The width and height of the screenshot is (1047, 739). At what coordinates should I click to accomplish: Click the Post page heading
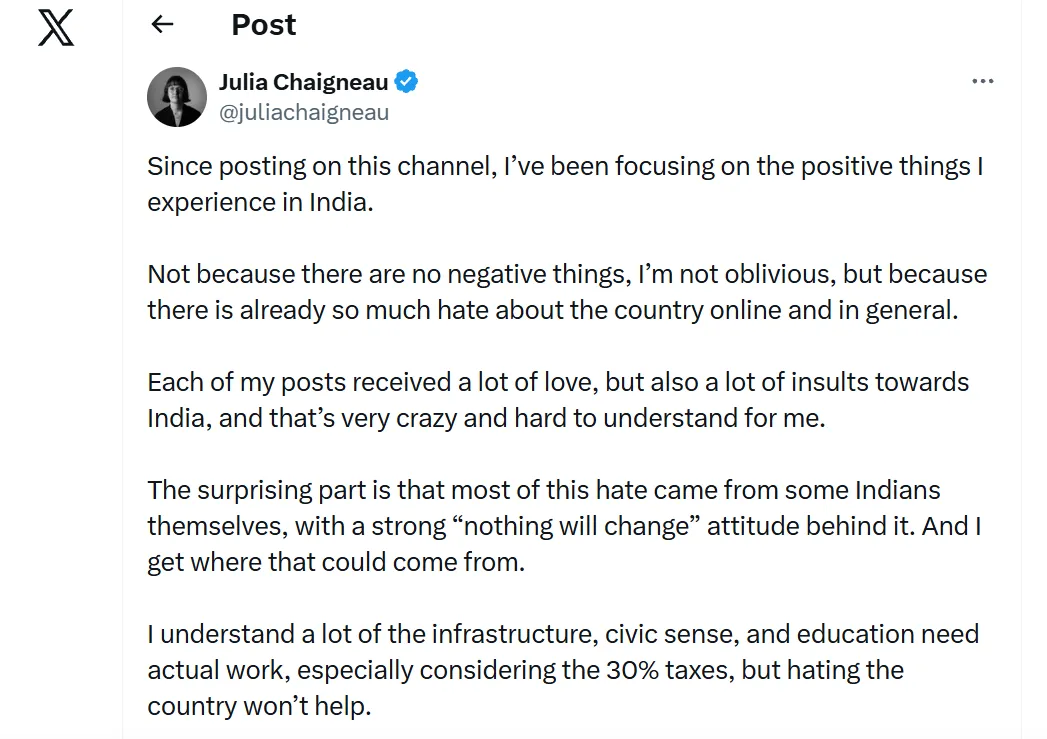[x=264, y=25]
